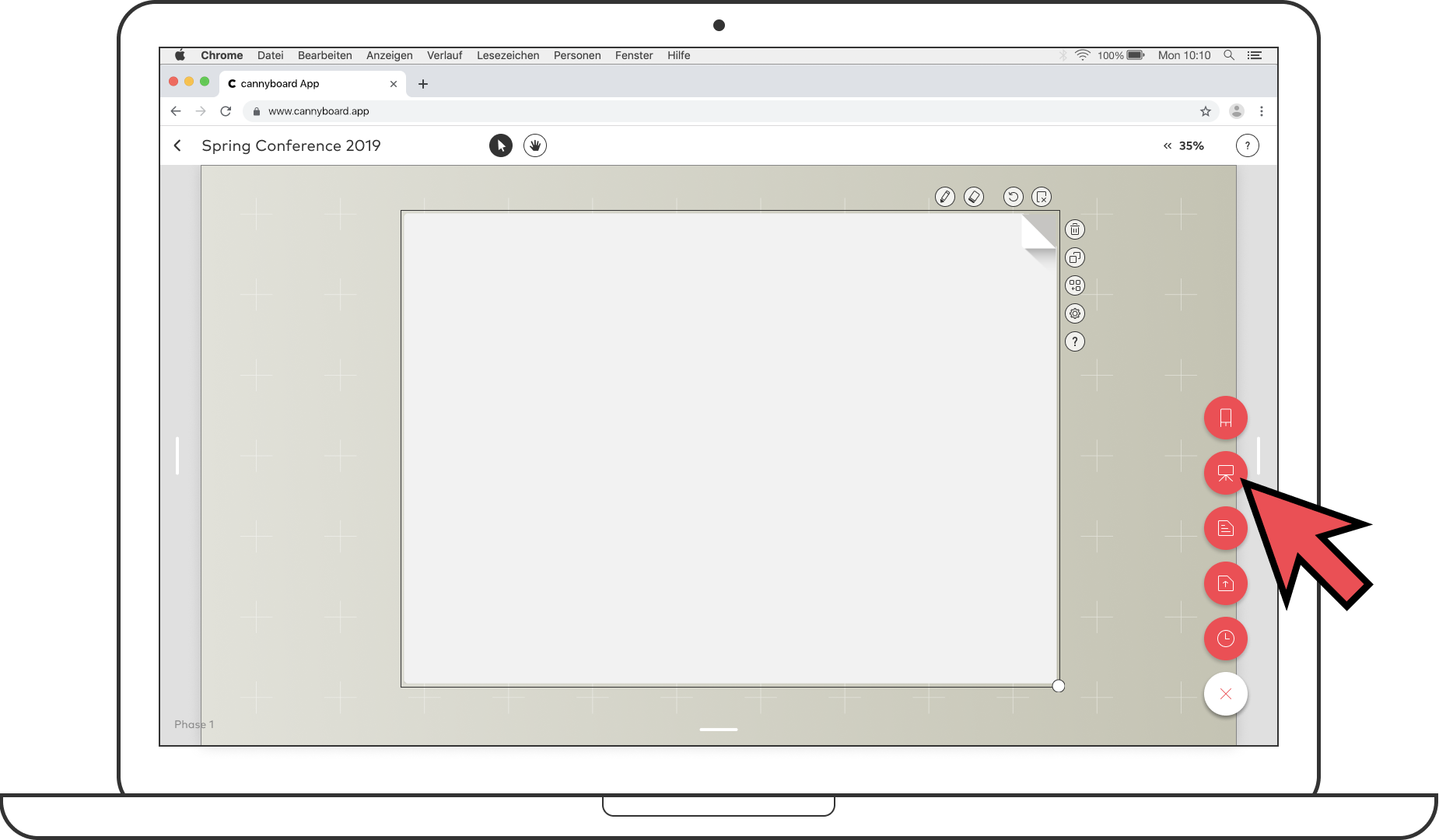Close the red floating action menu
The image size is (1439, 840).
coord(1226,694)
